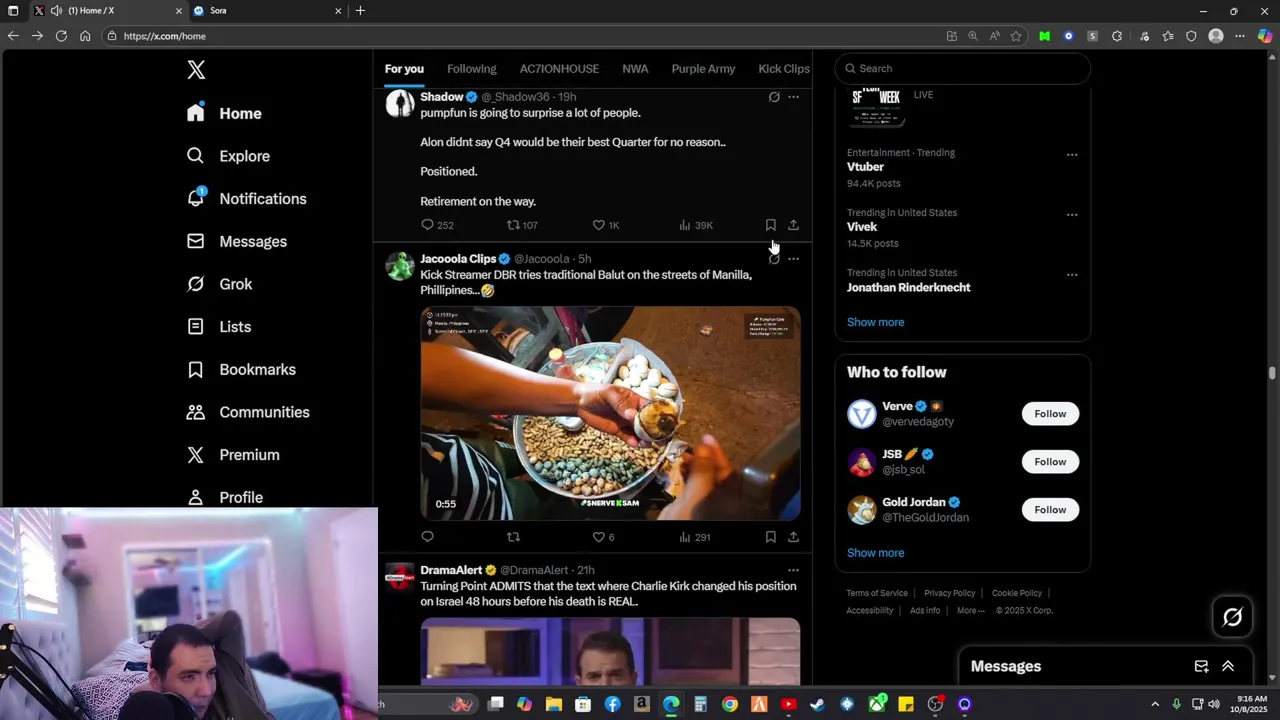This screenshot has width=1280, height=720.
Task: Focus the X Search field
Action: point(962,68)
